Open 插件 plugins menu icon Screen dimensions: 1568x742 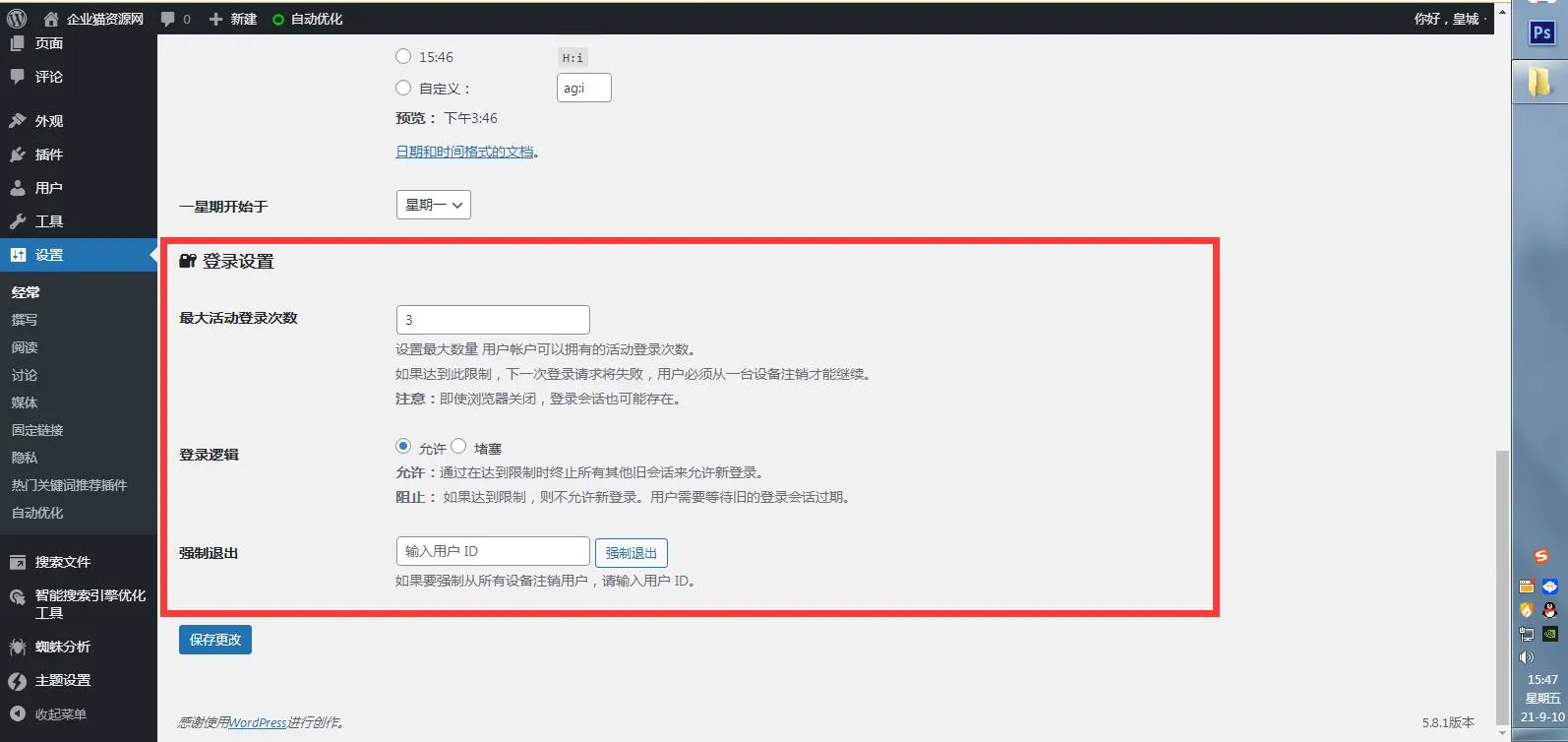click(x=18, y=155)
